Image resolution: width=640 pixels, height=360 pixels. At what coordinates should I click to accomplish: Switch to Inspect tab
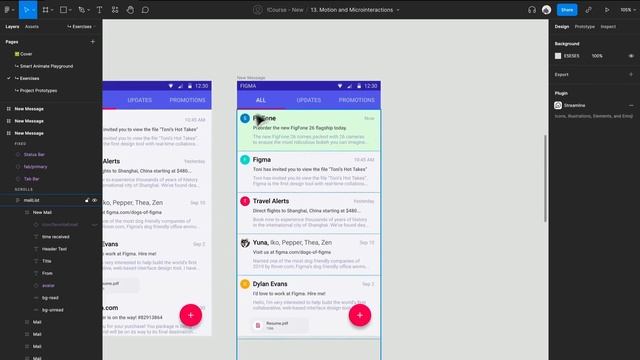pyautogui.click(x=608, y=27)
